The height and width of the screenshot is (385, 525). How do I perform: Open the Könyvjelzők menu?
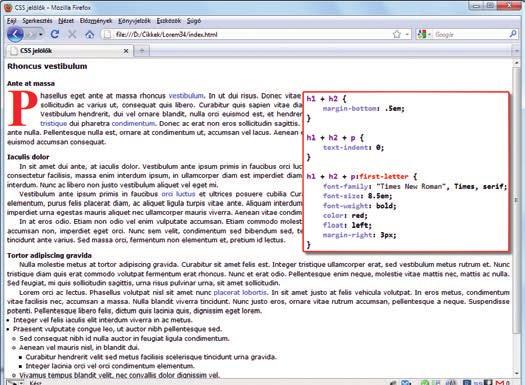[134, 21]
